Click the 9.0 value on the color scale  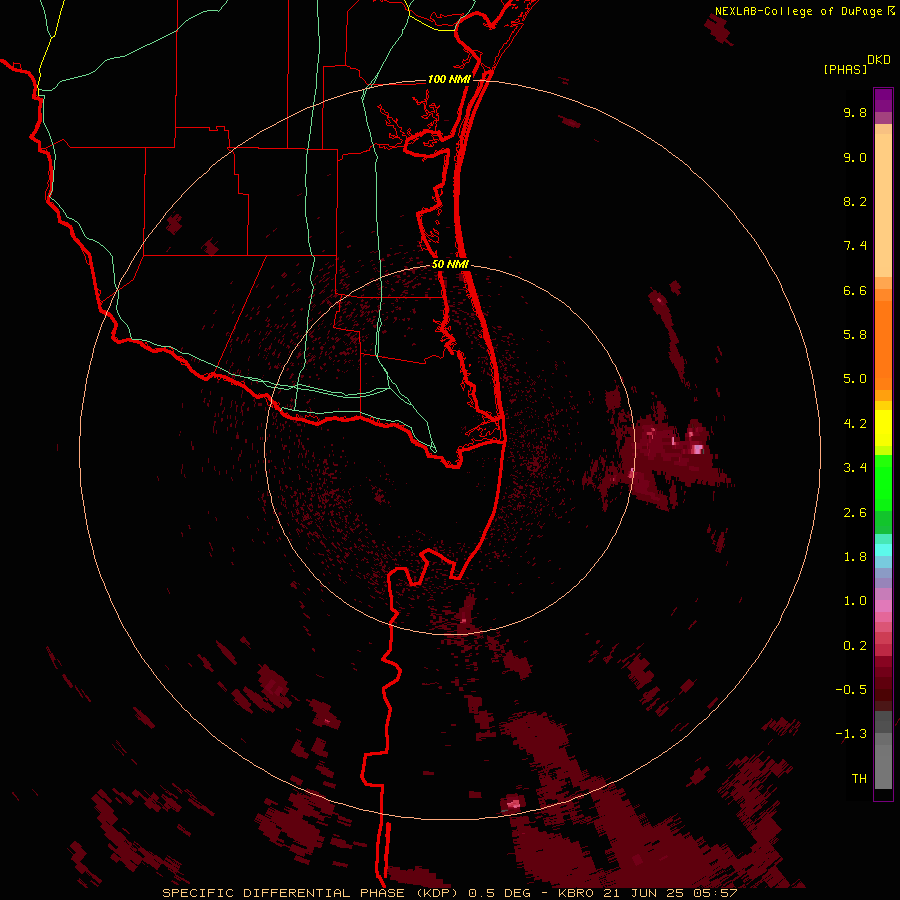855,157
